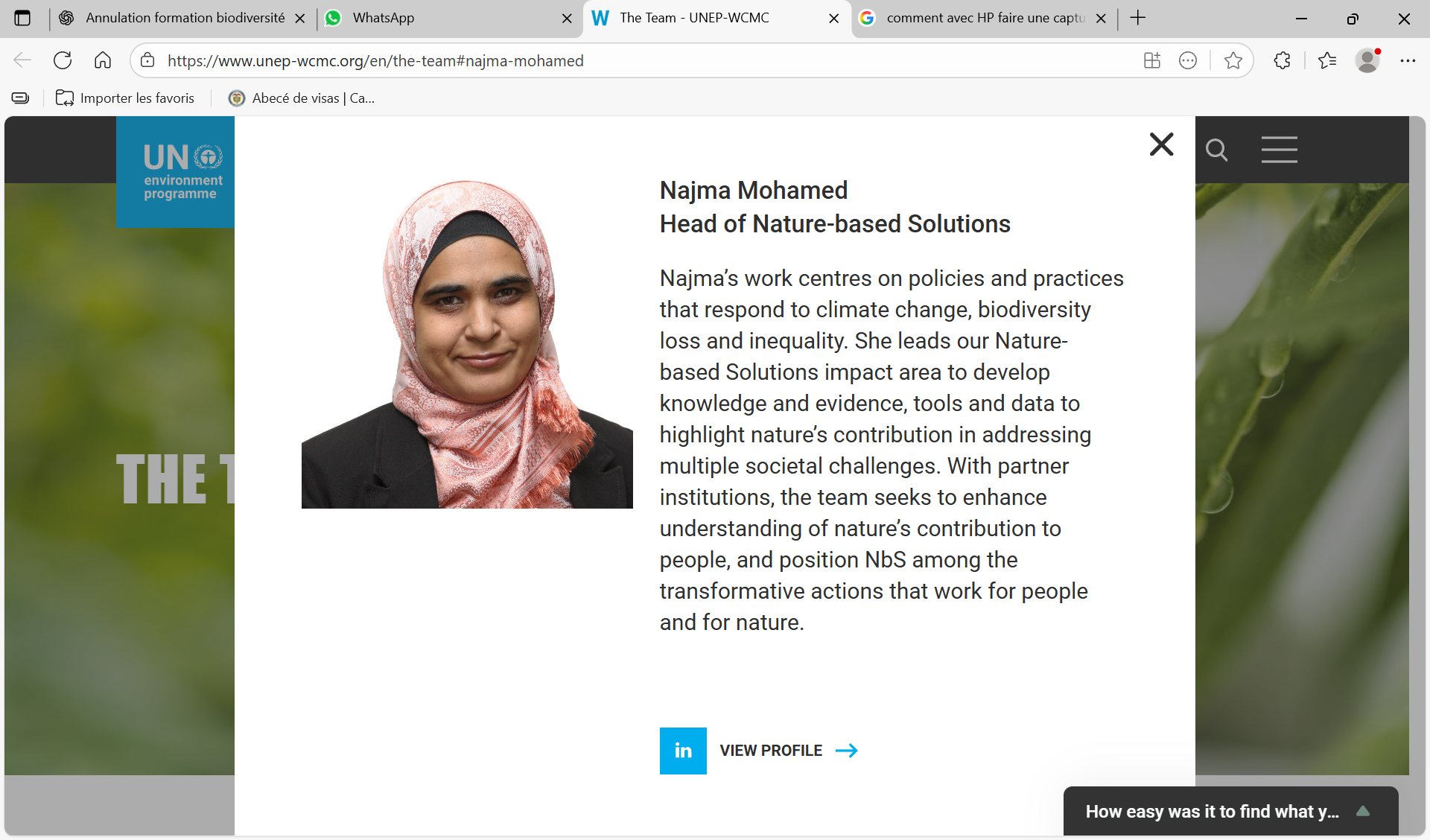Open the favorites list
The width and height of the screenshot is (1430, 840).
(x=1327, y=60)
